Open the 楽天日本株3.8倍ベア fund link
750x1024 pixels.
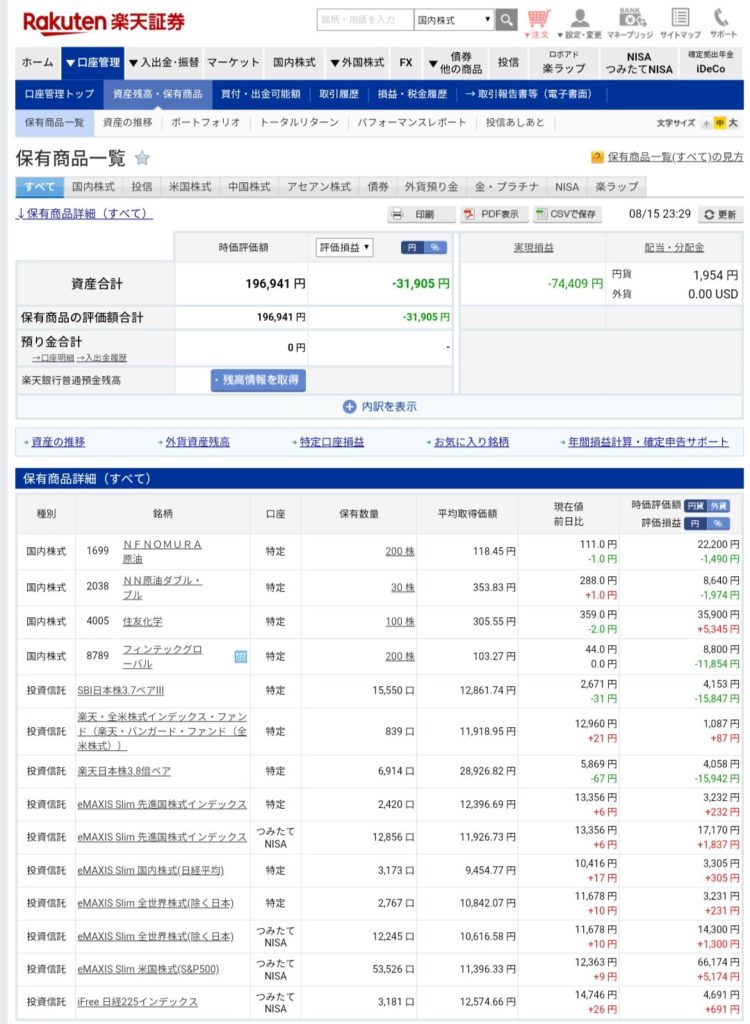coord(124,771)
